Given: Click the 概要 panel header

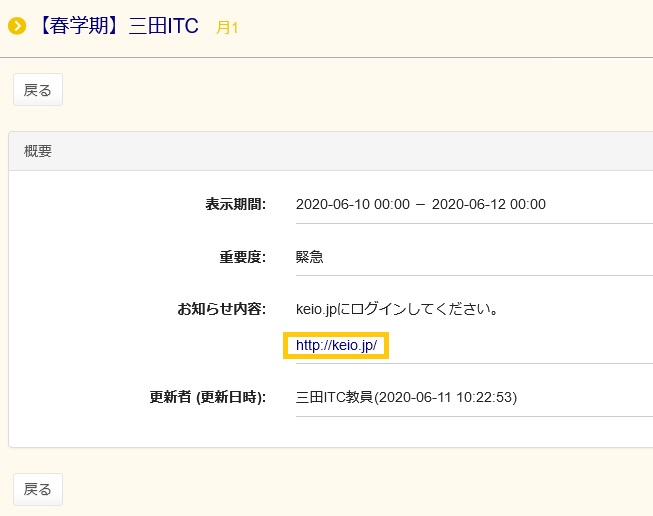Looking at the screenshot, I should pyautogui.click(x=38, y=152).
